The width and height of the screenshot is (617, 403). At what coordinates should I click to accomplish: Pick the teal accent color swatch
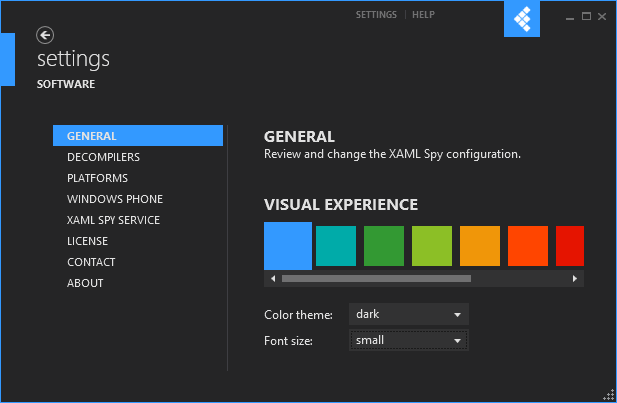click(336, 246)
